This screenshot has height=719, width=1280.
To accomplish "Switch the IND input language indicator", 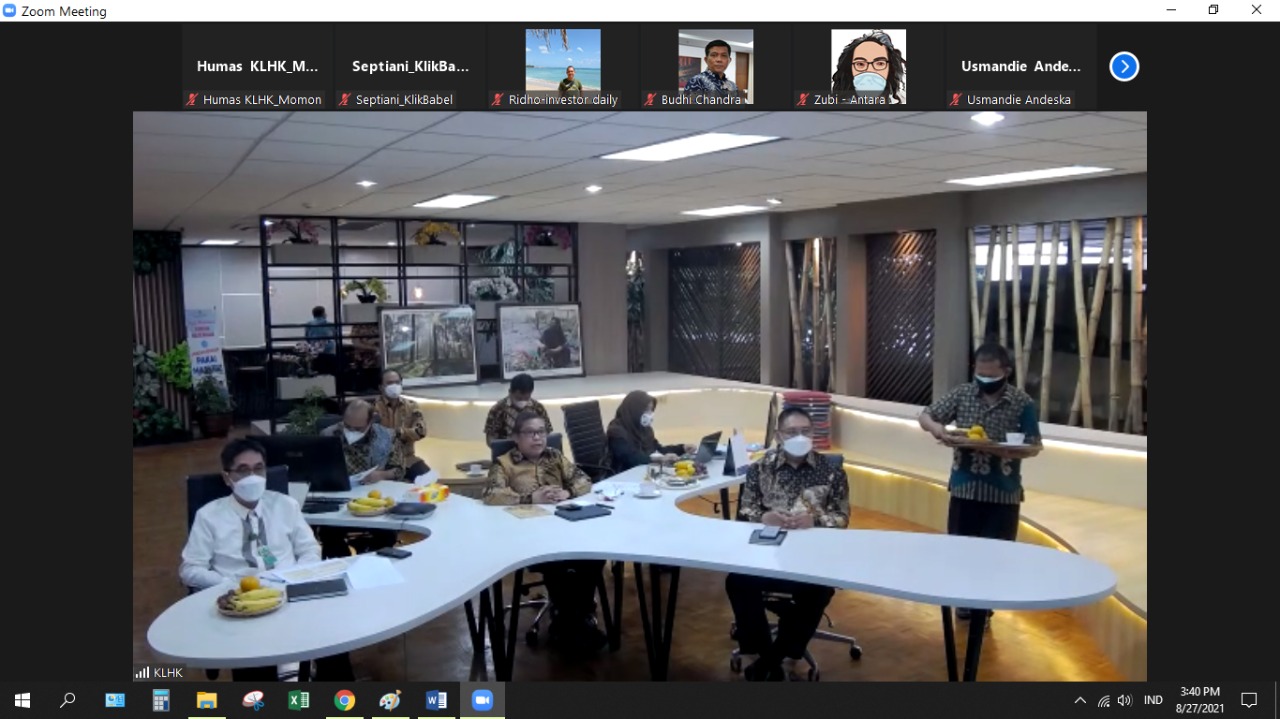I will tap(1153, 700).
